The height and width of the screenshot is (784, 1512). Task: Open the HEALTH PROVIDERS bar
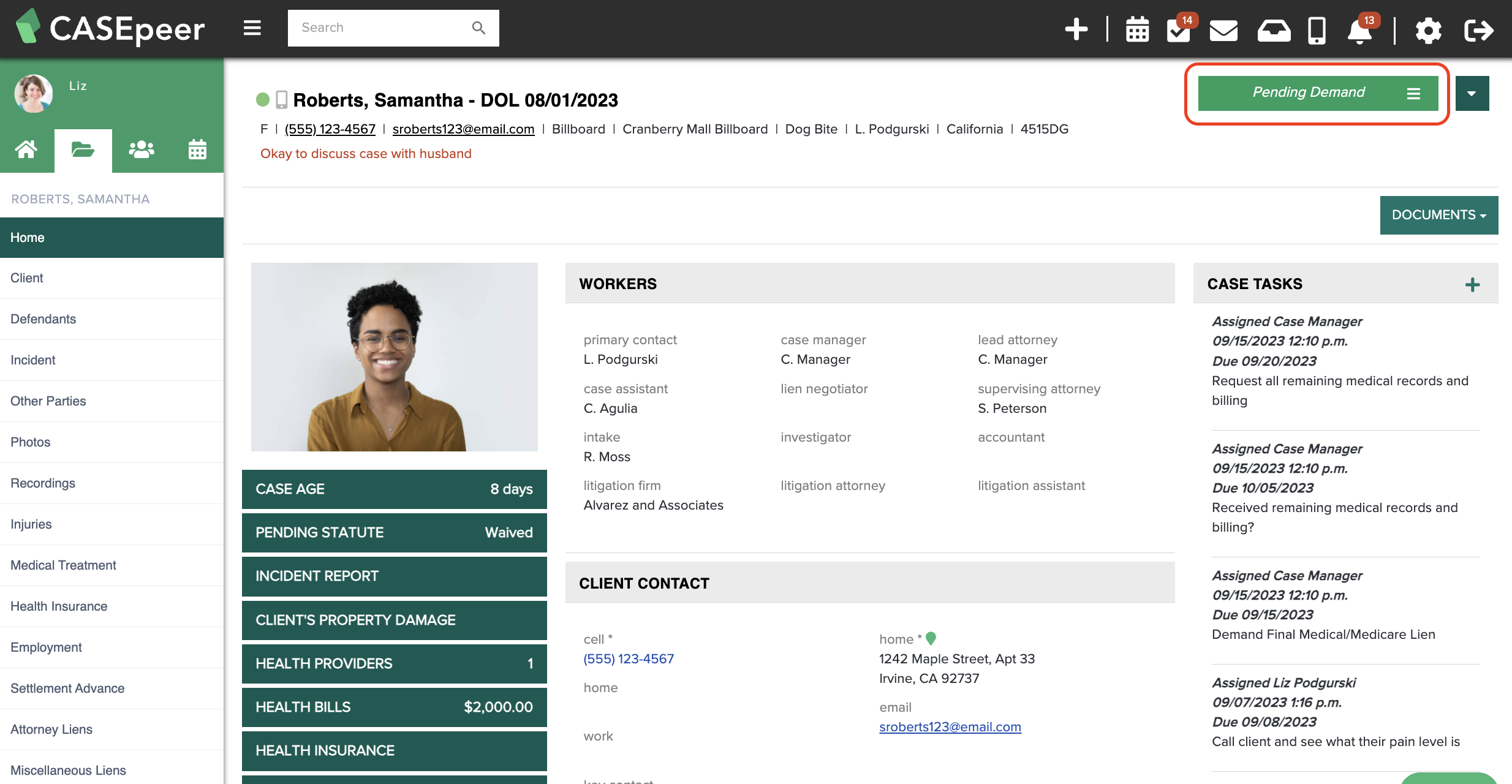pos(394,664)
